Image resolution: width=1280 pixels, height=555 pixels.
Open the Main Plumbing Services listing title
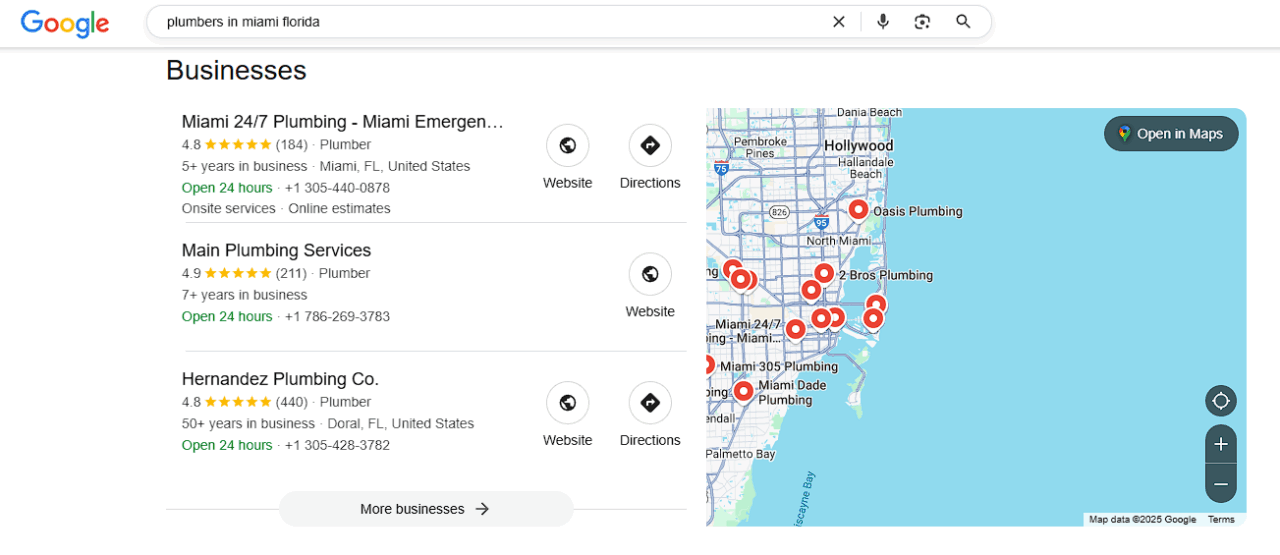tap(276, 250)
